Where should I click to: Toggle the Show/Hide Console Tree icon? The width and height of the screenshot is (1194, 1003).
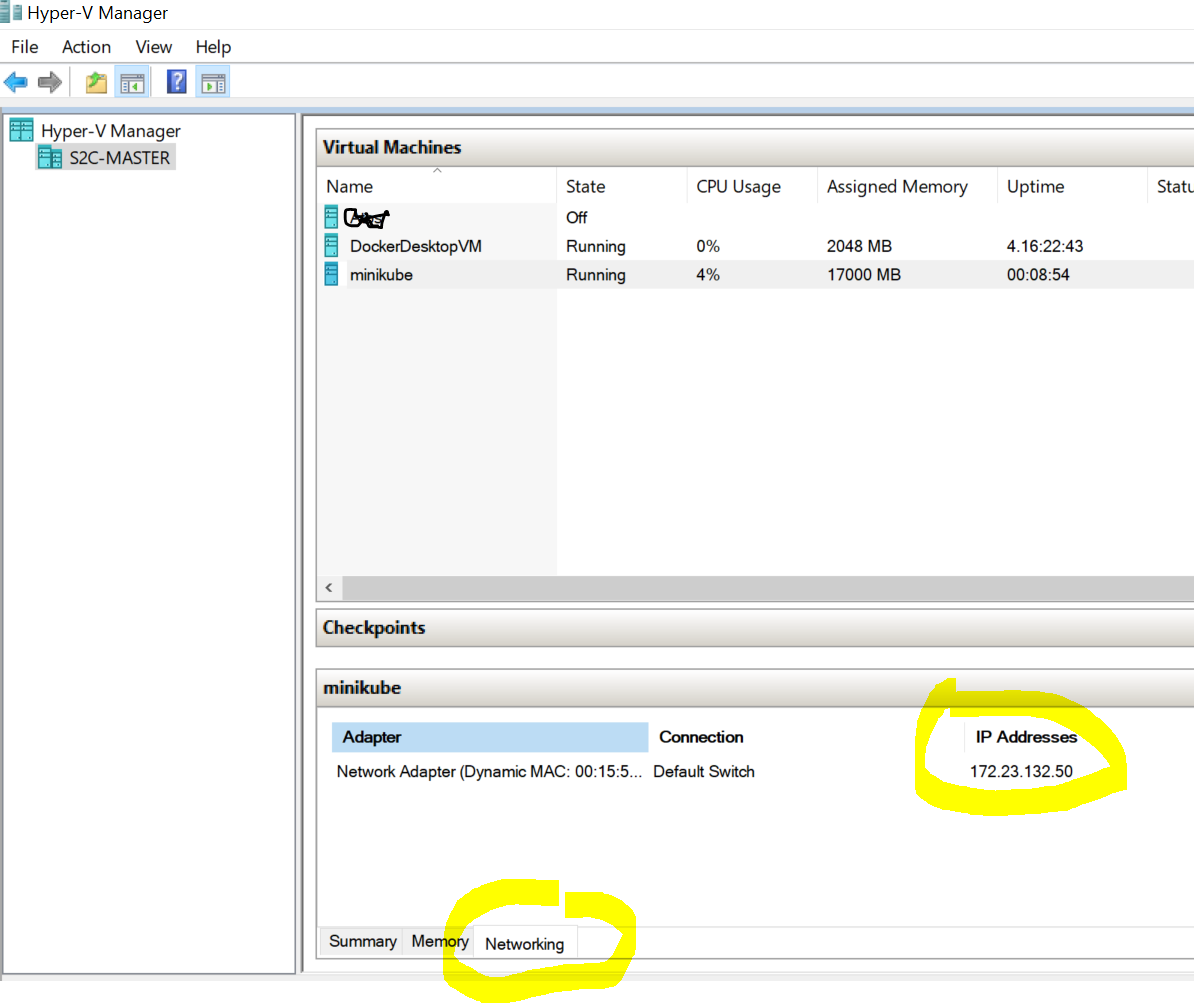click(x=132, y=82)
